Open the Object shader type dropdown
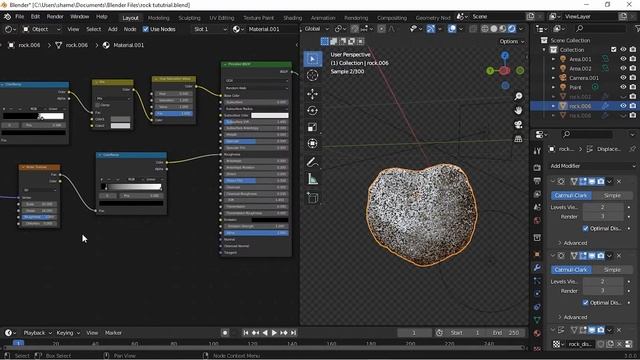The height and width of the screenshot is (360, 640). [x=41, y=29]
